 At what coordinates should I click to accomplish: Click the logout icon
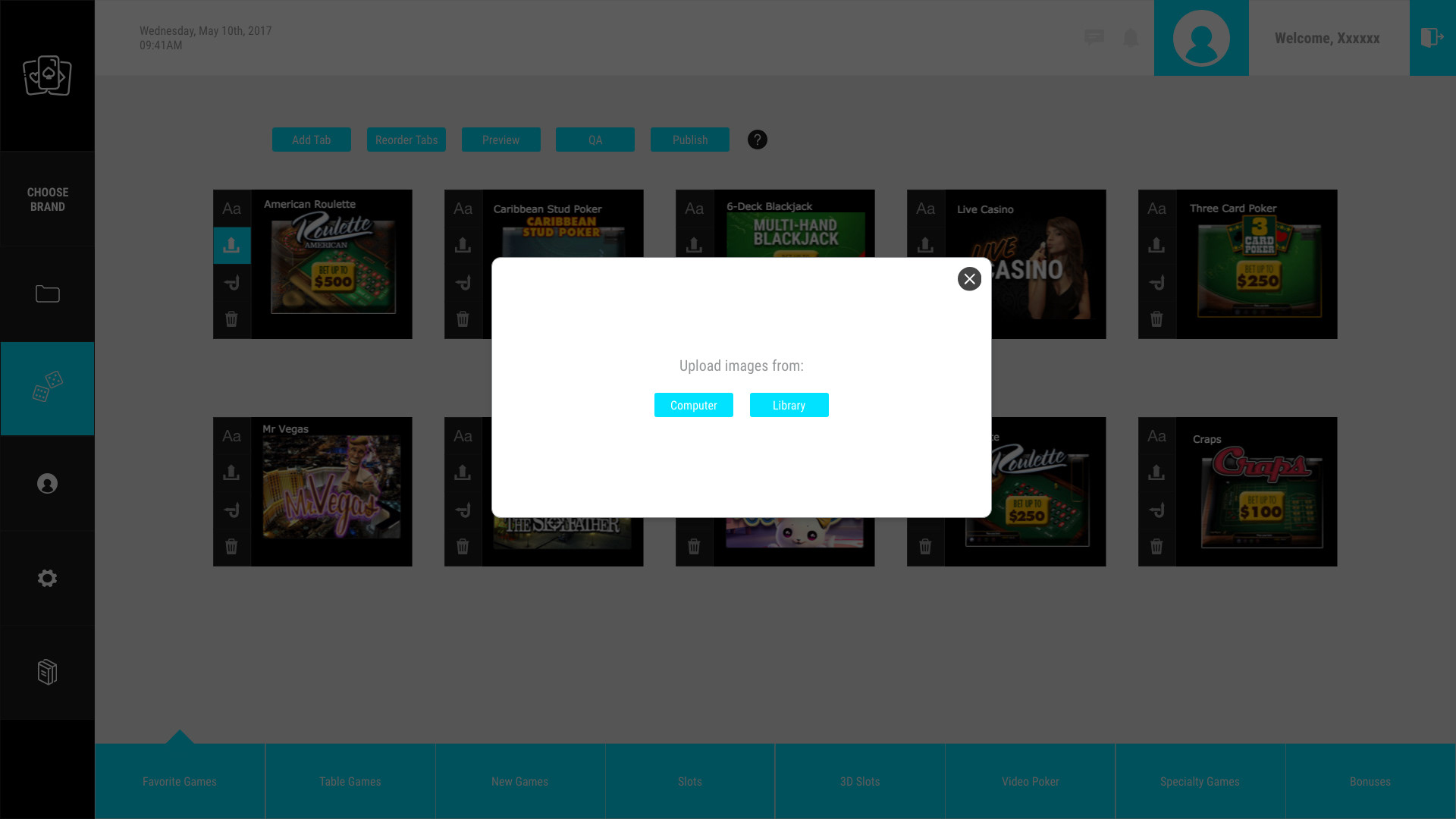click(x=1432, y=38)
